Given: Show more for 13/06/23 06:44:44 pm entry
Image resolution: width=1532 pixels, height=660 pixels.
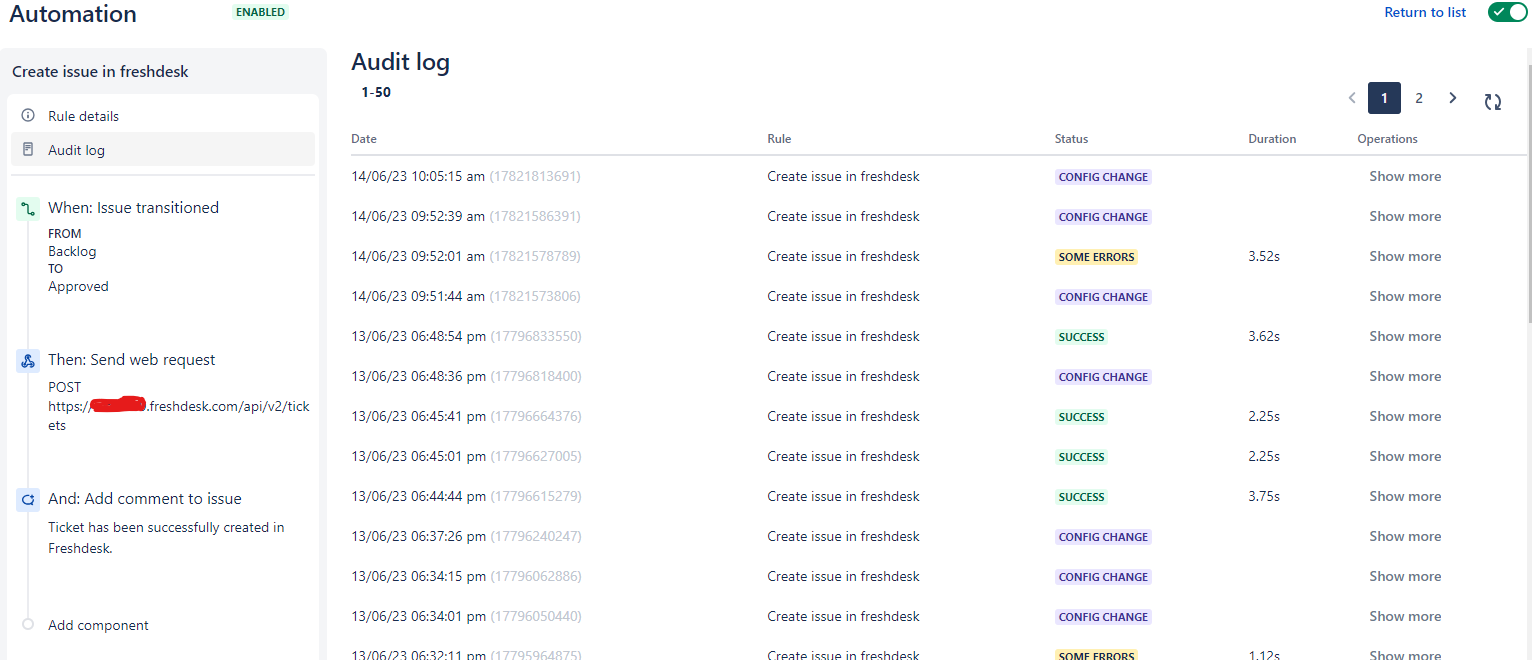Looking at the screenshot, I should pos(1405,496).
